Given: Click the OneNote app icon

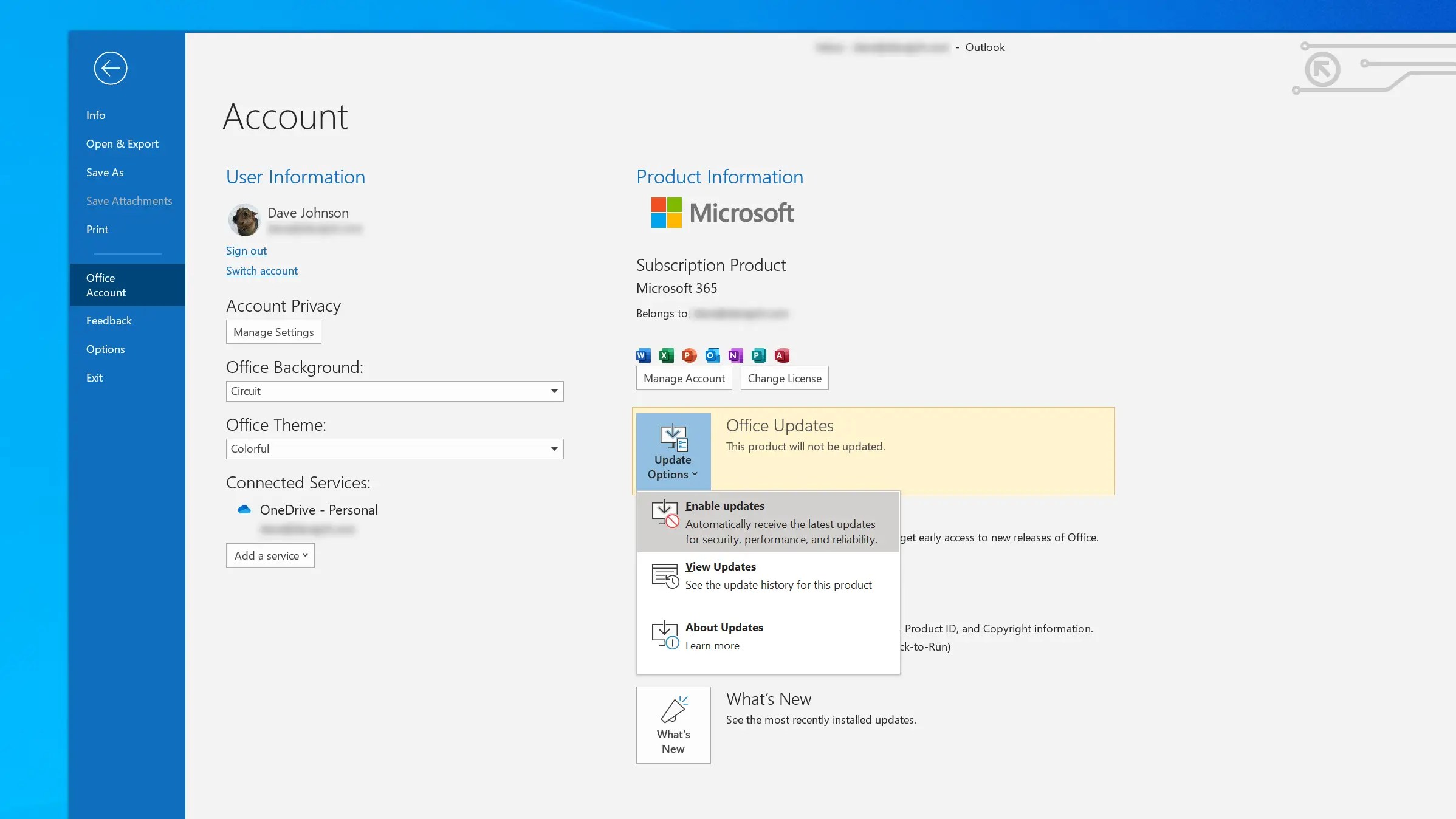Looking at the screenshot, I should pos(735,355).
